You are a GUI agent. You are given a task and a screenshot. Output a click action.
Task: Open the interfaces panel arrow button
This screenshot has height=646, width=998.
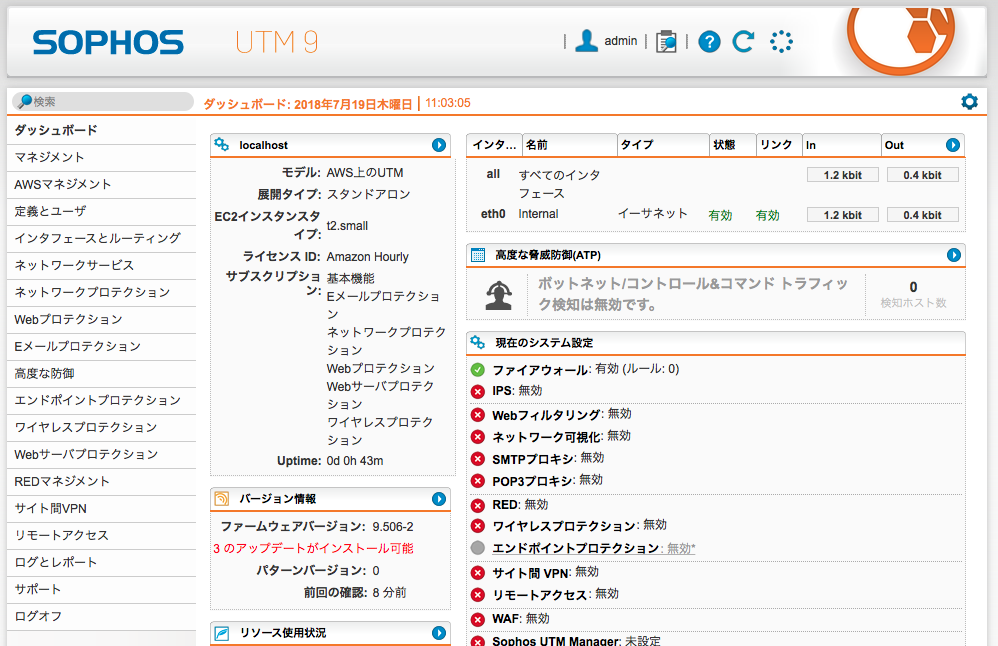click(x=954, y=145)
